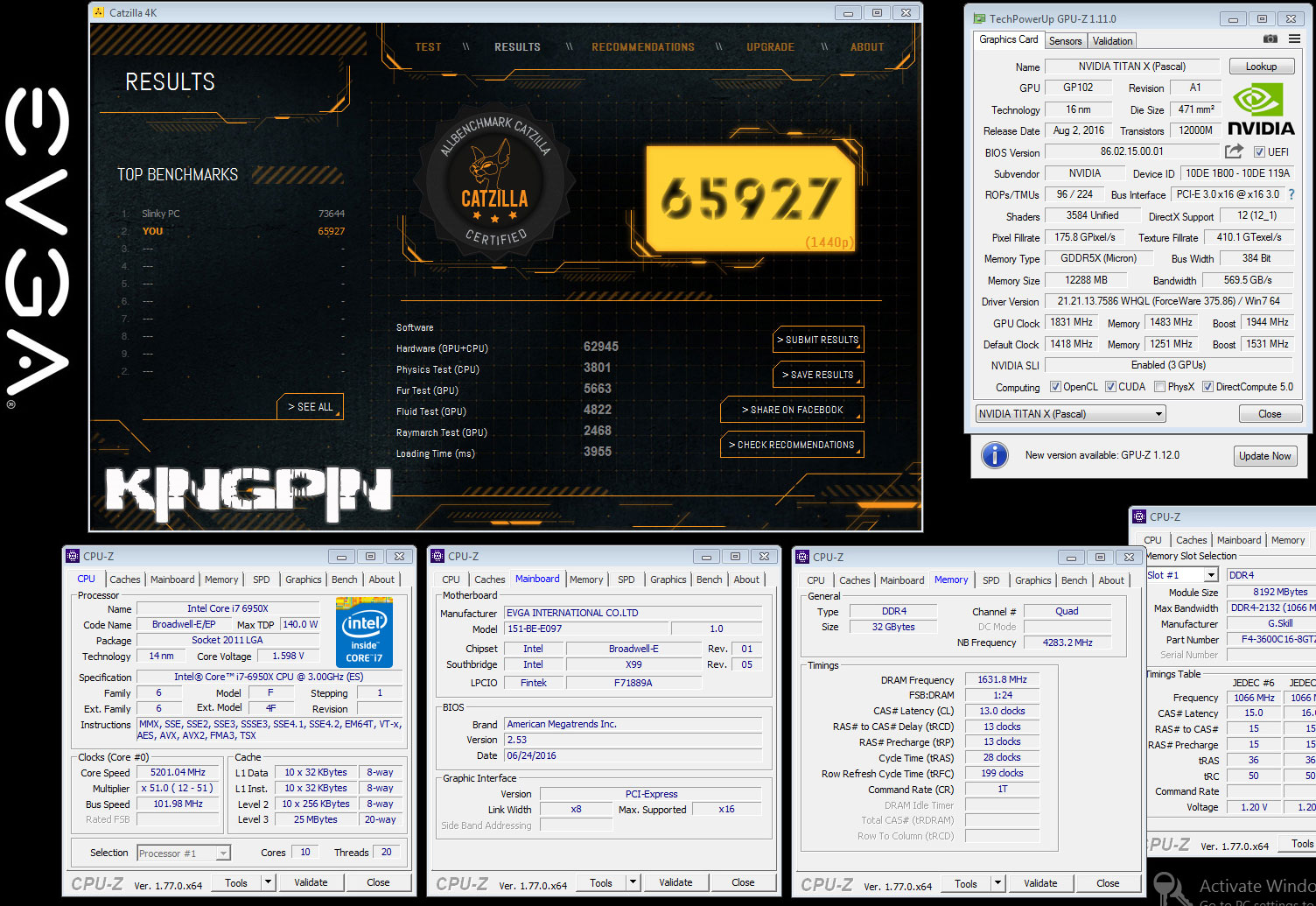1316x906 pixels.
Task: Click the Hardware (GPU+CPU) score 62945
Action: [x=601, y=347]
